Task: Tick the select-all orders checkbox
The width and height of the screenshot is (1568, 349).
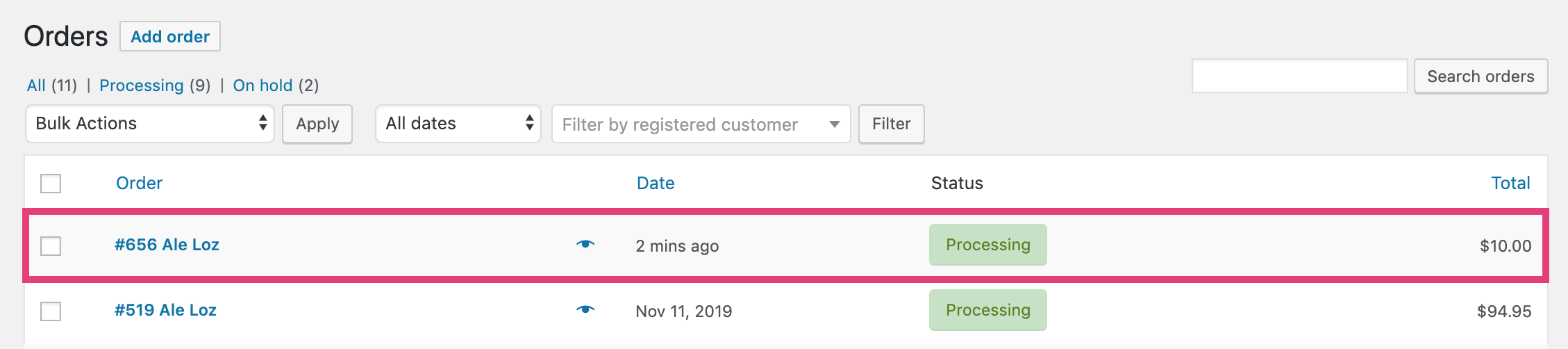Action: [x=51, y=184]
